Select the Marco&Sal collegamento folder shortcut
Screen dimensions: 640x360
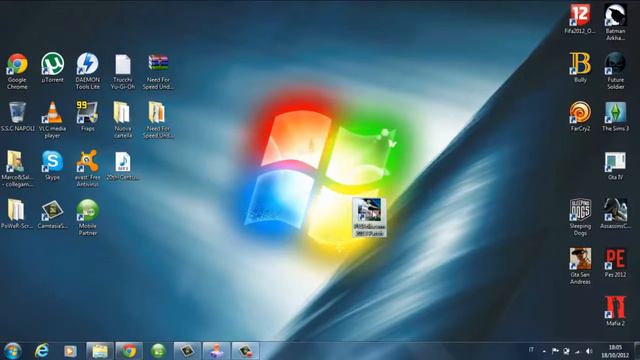tap(17, 168)
